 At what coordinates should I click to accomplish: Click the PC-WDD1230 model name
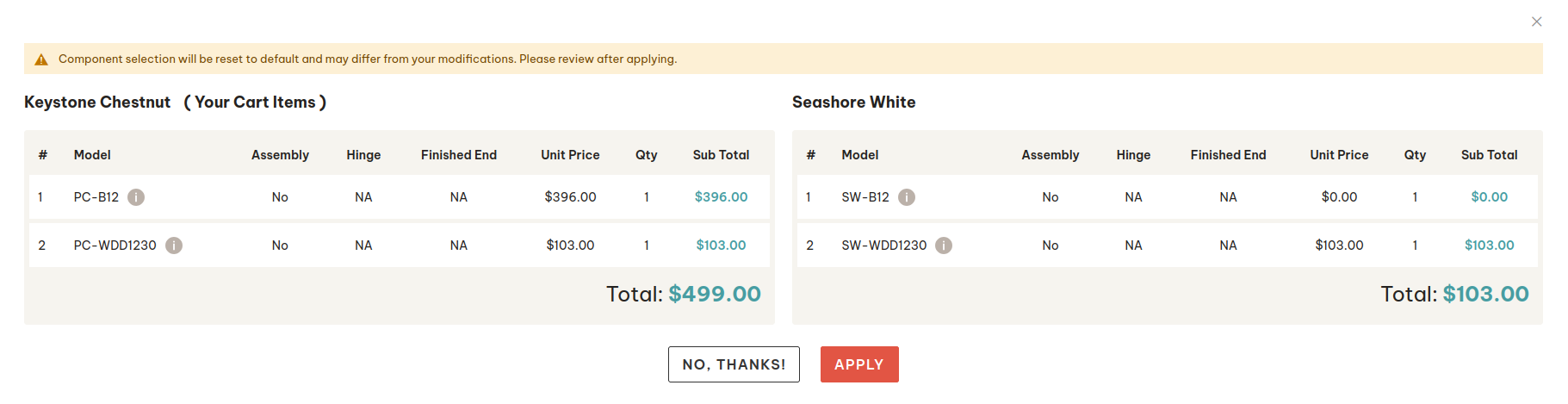tap(115, 246)
